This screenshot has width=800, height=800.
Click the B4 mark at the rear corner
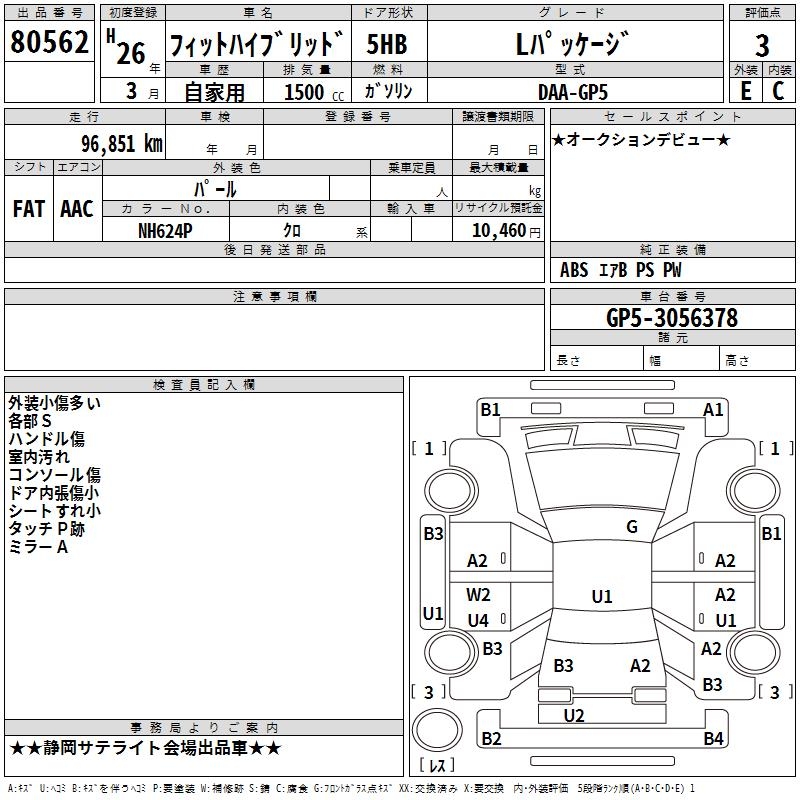coord(713,738)
